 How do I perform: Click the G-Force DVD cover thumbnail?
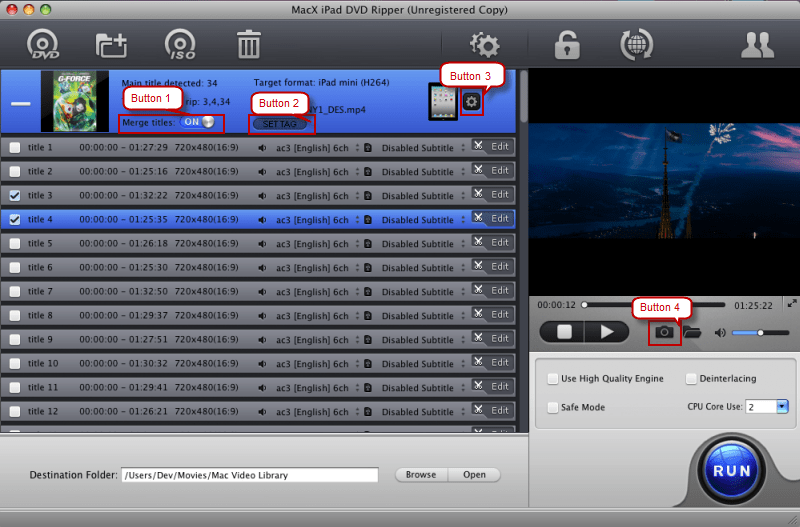pos(74,101)
